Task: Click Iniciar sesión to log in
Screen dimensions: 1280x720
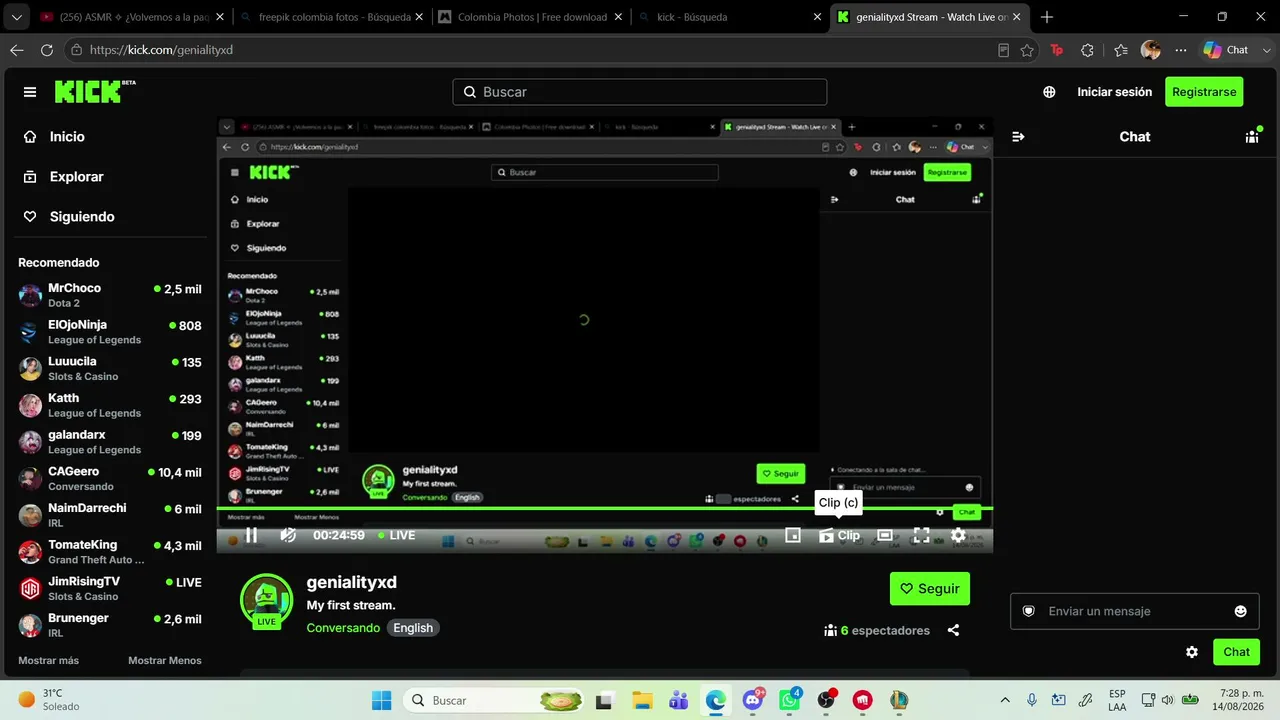Action: pyautogui.click(x=1115, y=92)
